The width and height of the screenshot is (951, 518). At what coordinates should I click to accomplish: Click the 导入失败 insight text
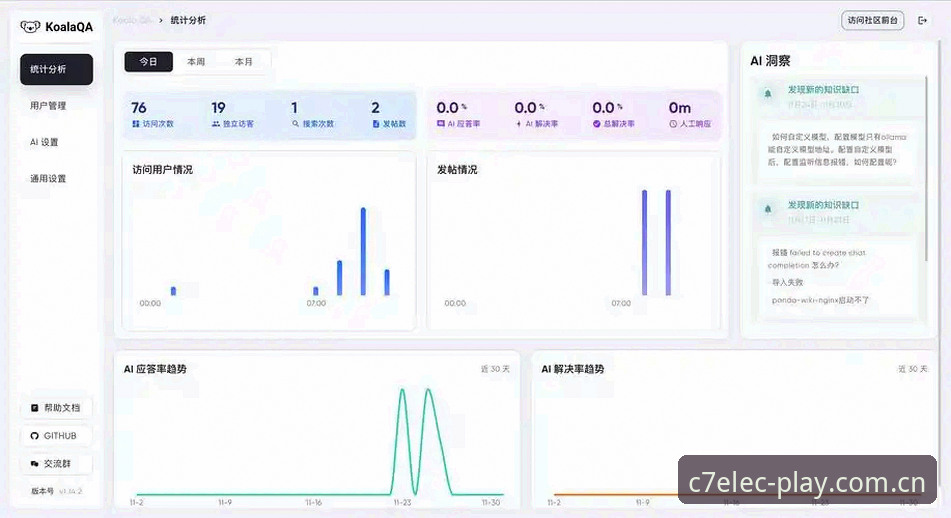787,282
